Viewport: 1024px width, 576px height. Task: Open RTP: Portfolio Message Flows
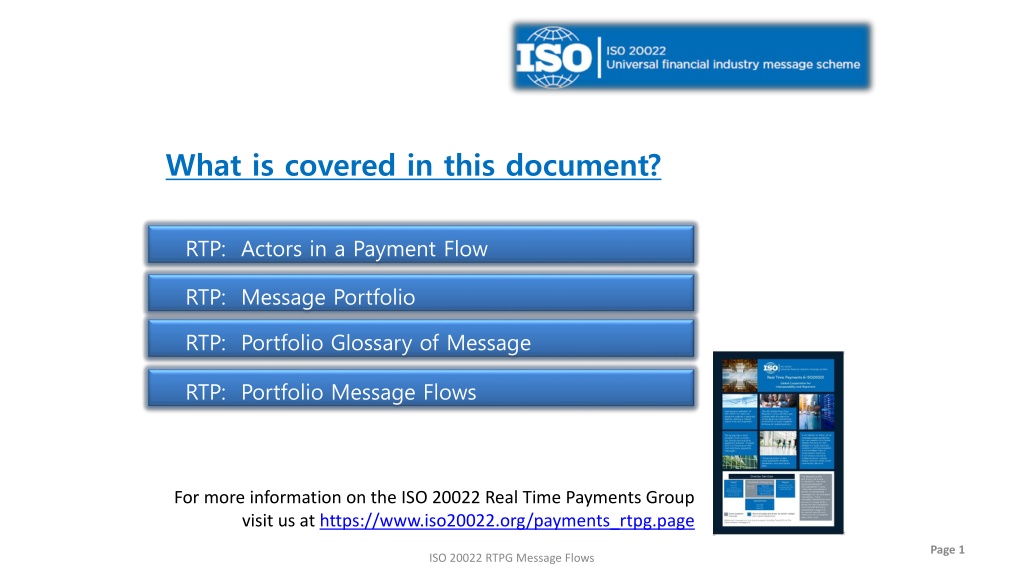(x=421, y=389)
